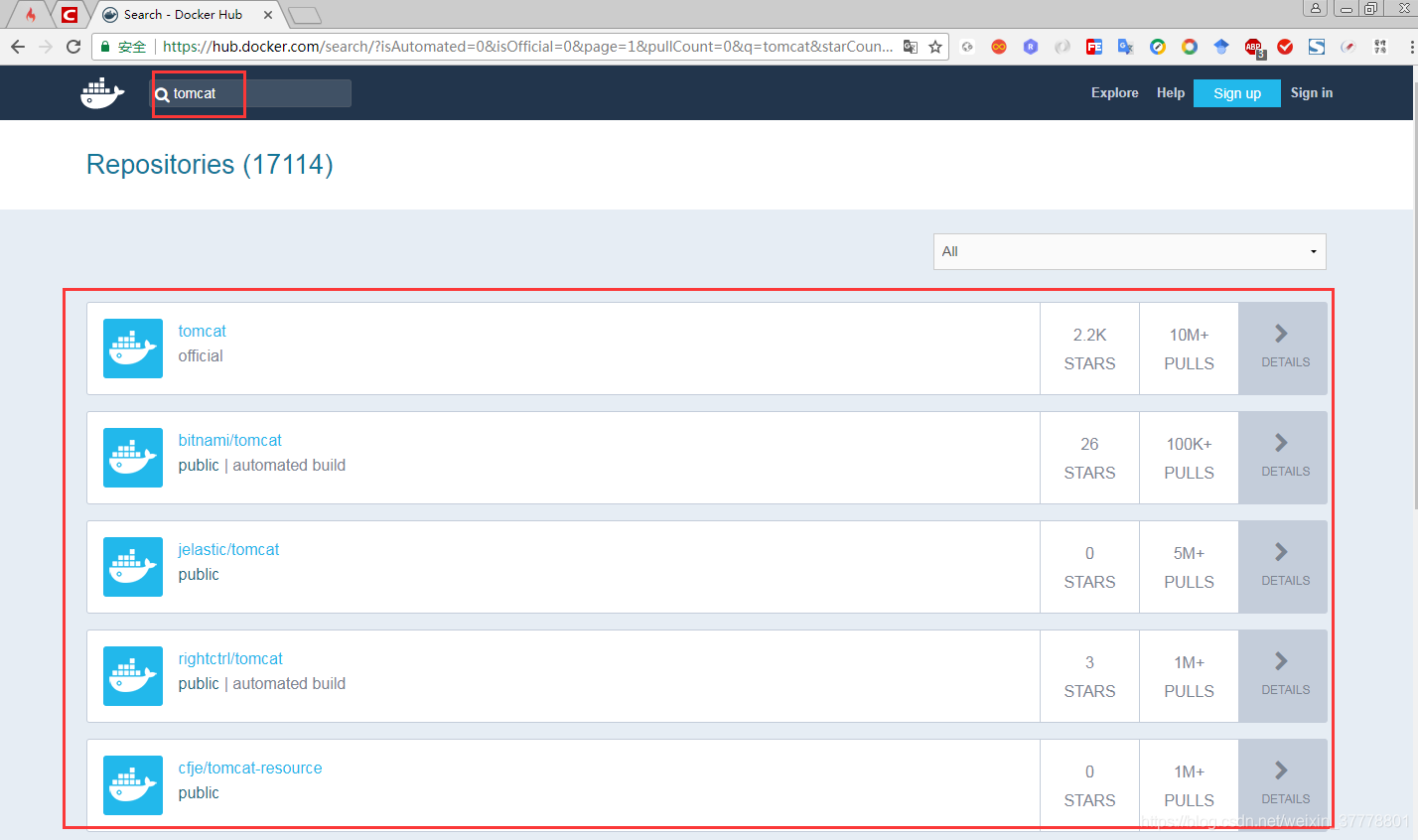The width and height of the screenshot is (1418, 840).
Task: Click the translate page icon in address bar
Action: click(x=911, y=47)
